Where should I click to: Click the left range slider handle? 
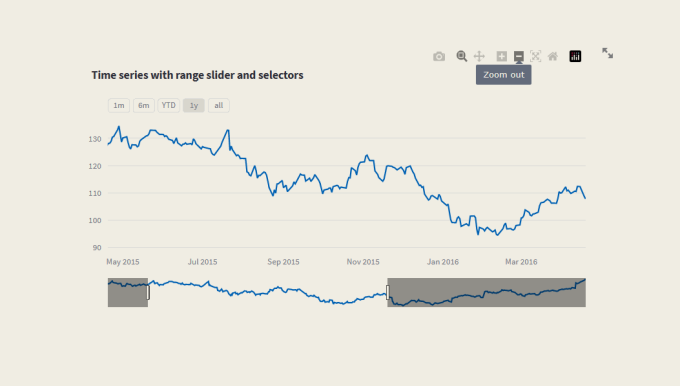click(148, 292)
